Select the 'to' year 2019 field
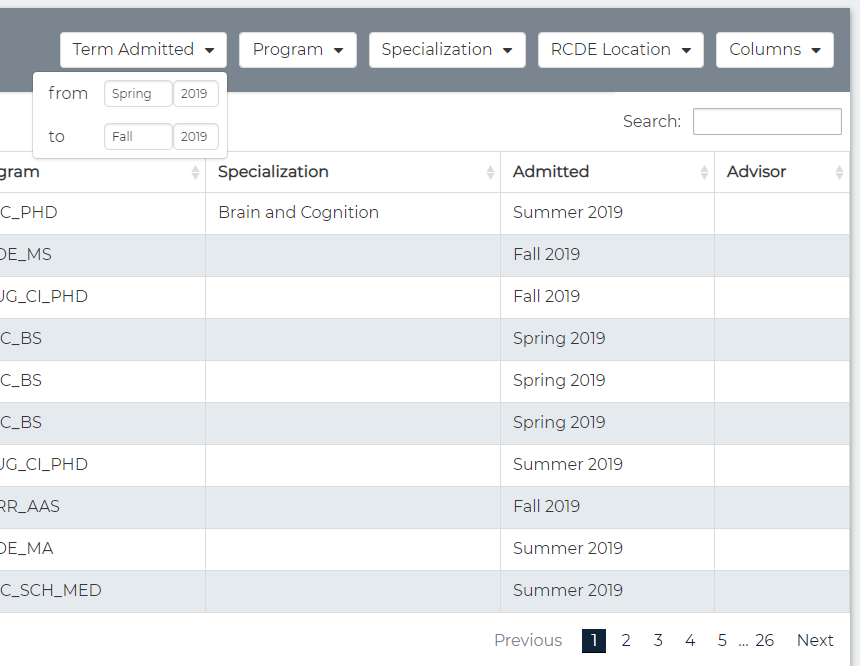Image resolution: width=860 pixels, height=666 pixels. 195,137
